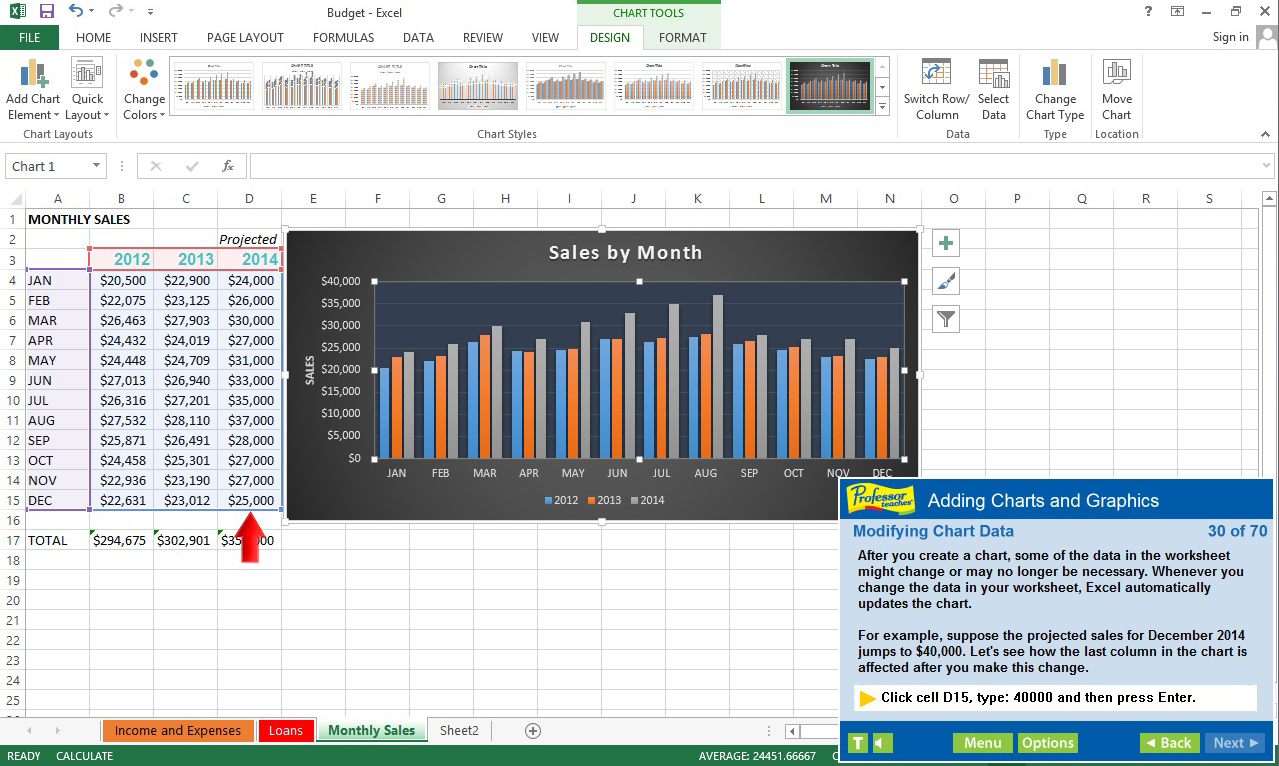Open Chart Elements with the plus icon
1279x766 pixels.
[x=944, y=242]
